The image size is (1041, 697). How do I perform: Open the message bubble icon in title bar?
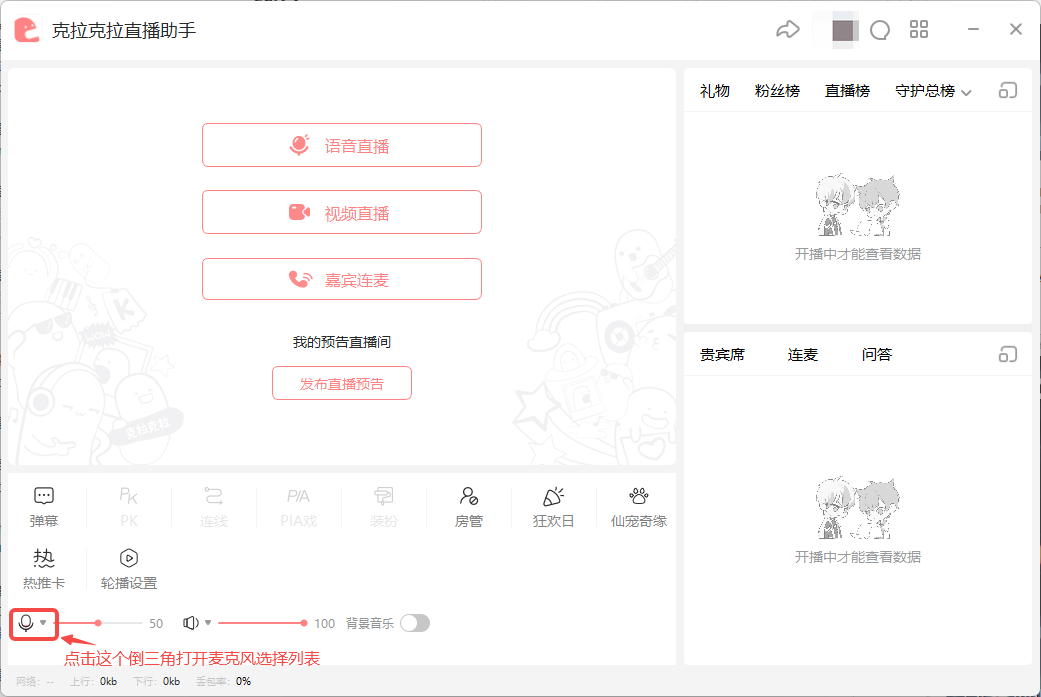[880, 30]
